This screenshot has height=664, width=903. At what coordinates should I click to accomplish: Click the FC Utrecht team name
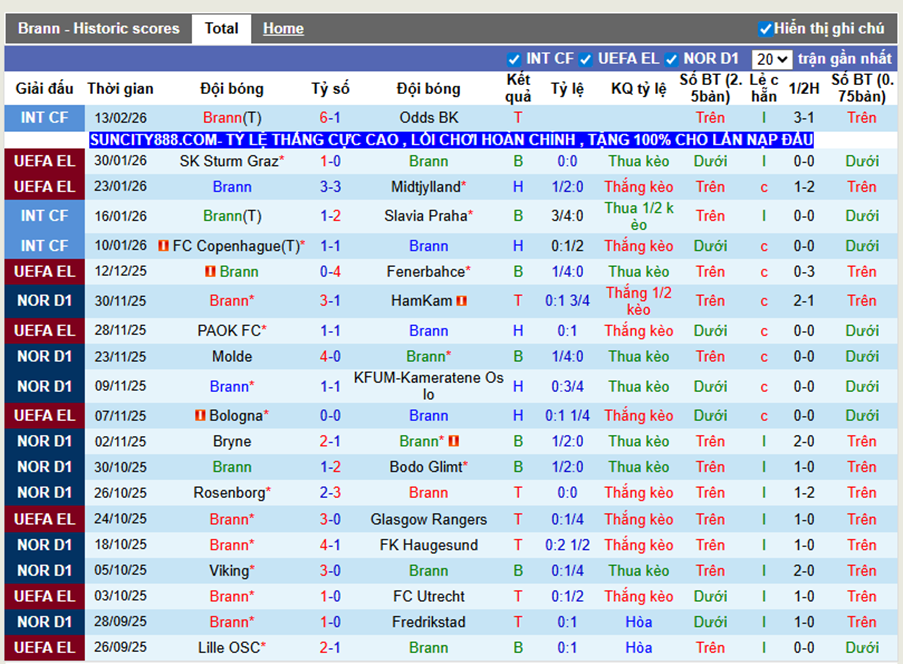[x=428, y=596]
